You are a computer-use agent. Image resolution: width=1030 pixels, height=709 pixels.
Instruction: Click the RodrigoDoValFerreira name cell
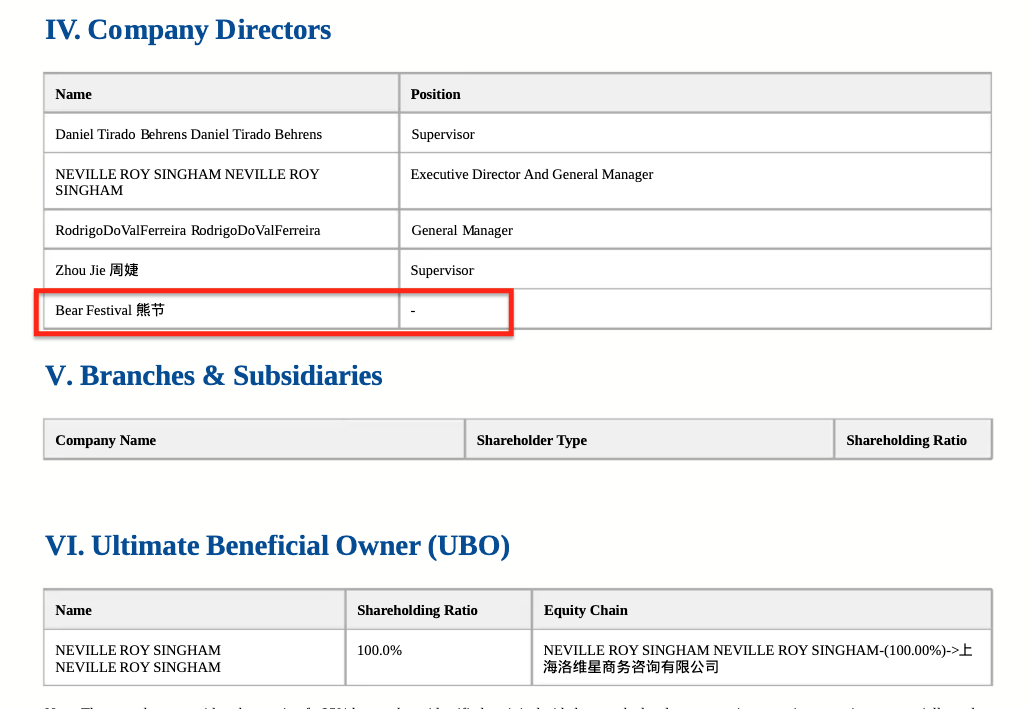tap(187, 231)
